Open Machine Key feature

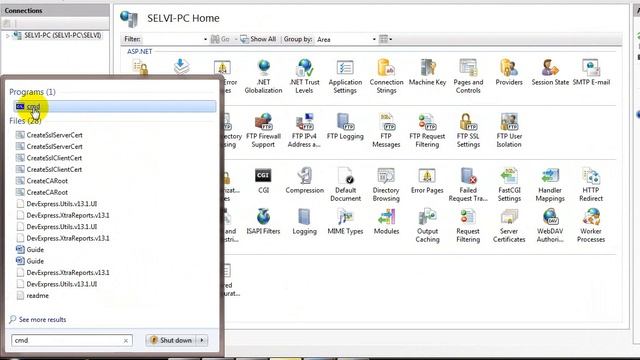click(x=427, y=73)
